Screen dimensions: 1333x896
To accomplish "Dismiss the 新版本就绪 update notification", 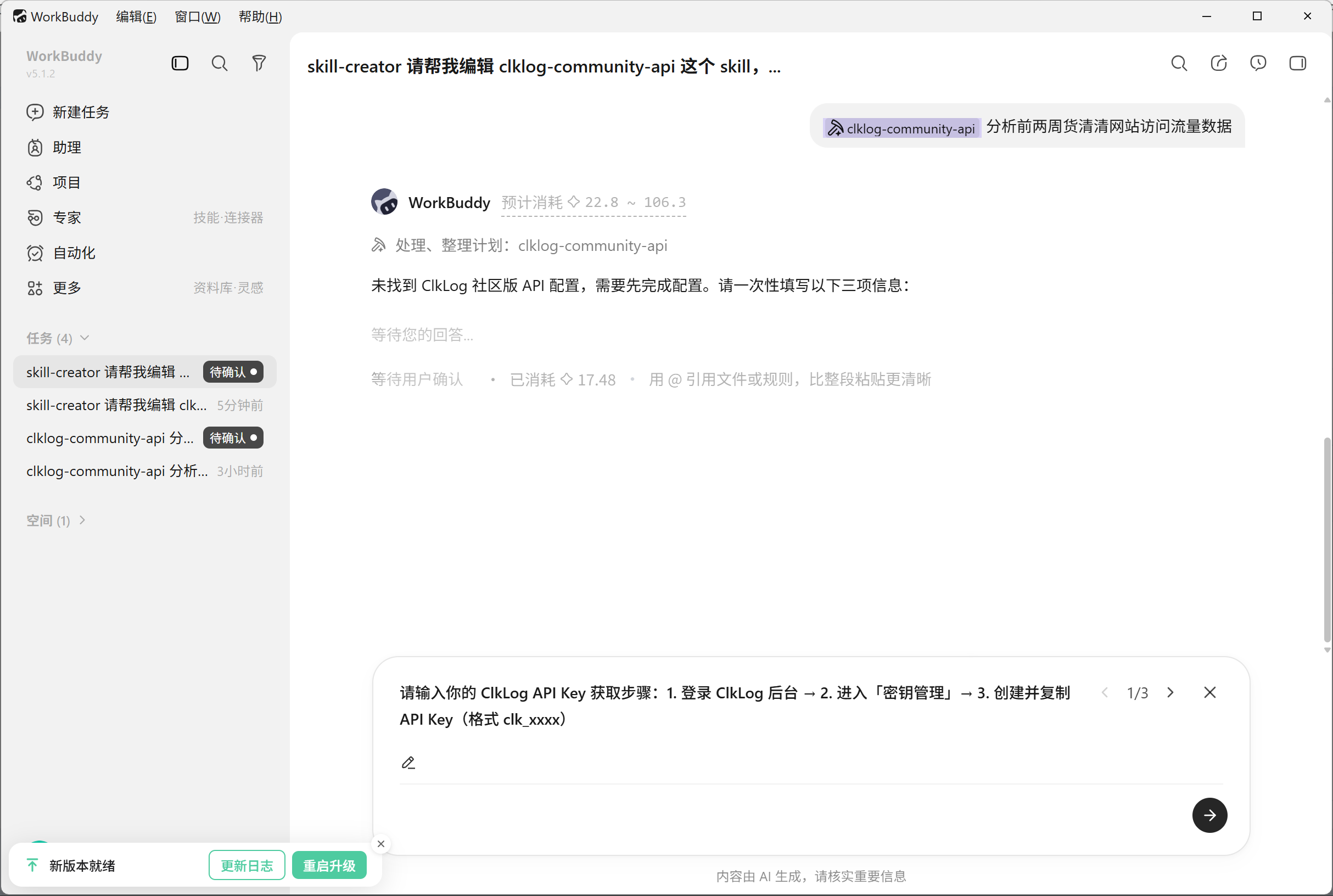I will (381, 844).
